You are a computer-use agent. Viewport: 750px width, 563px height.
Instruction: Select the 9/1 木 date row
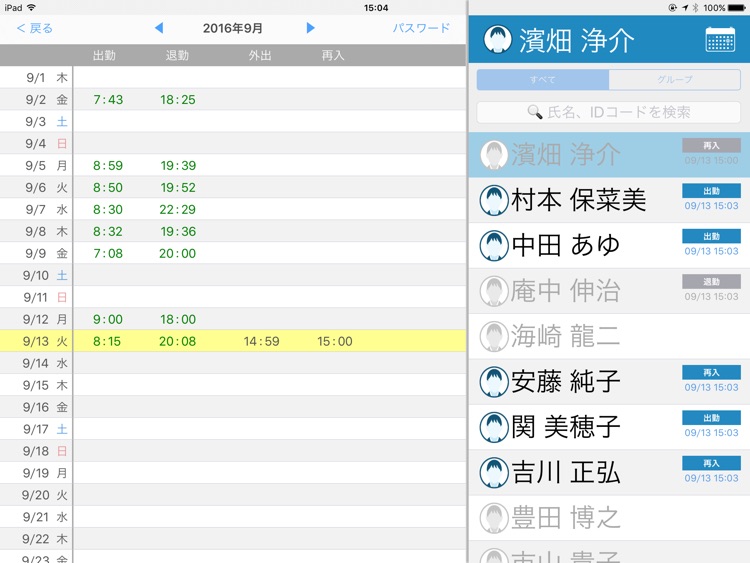click(x=233, y=77)
